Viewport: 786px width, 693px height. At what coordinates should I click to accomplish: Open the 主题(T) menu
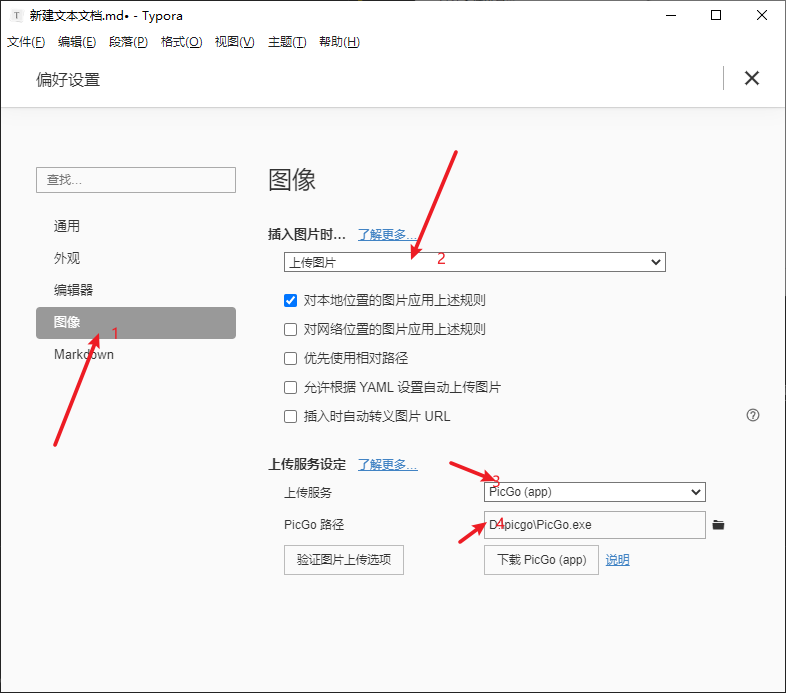(x=287, y=42)
